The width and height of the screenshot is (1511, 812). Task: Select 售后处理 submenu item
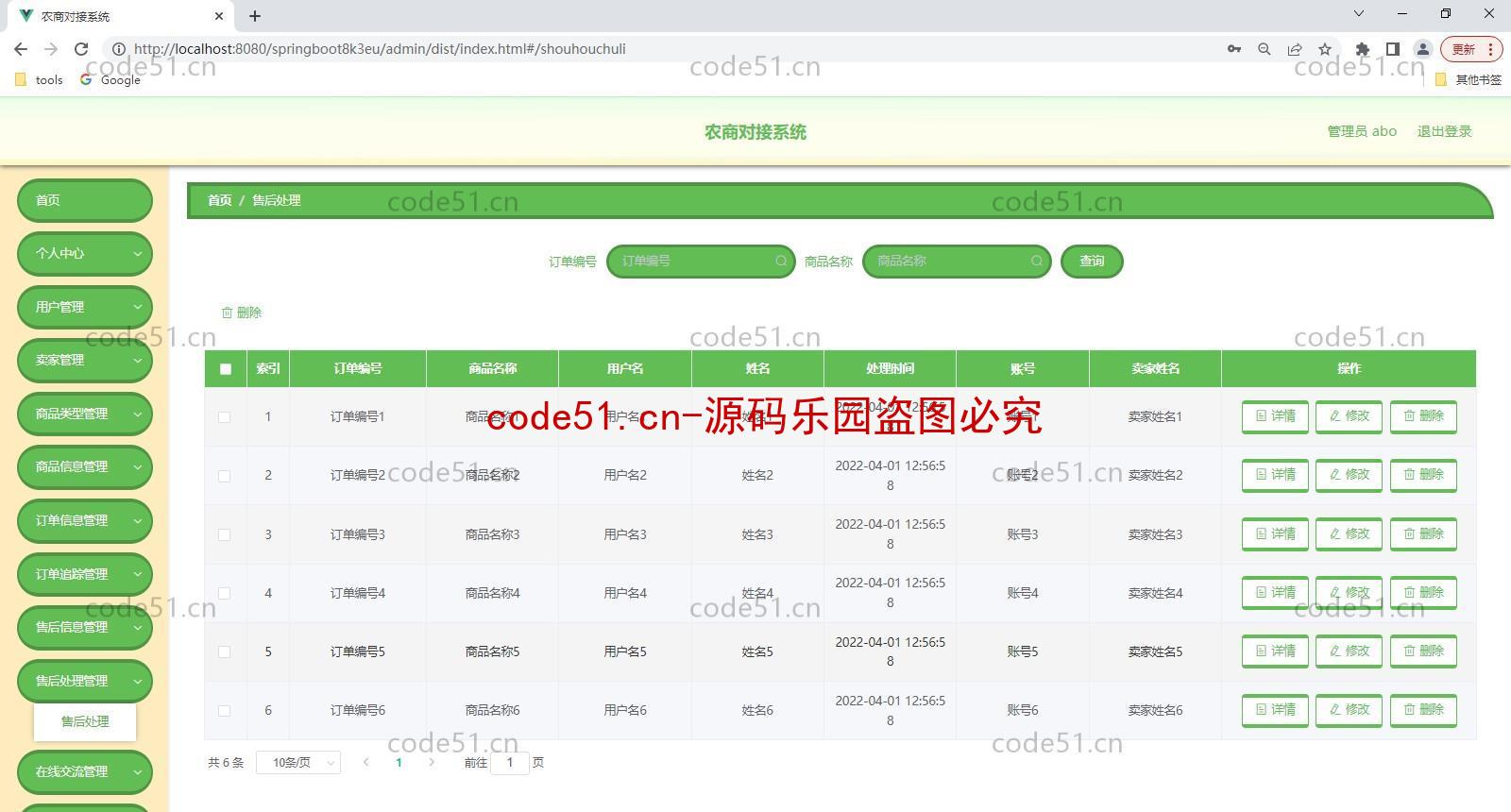click(x=85, y=722)
